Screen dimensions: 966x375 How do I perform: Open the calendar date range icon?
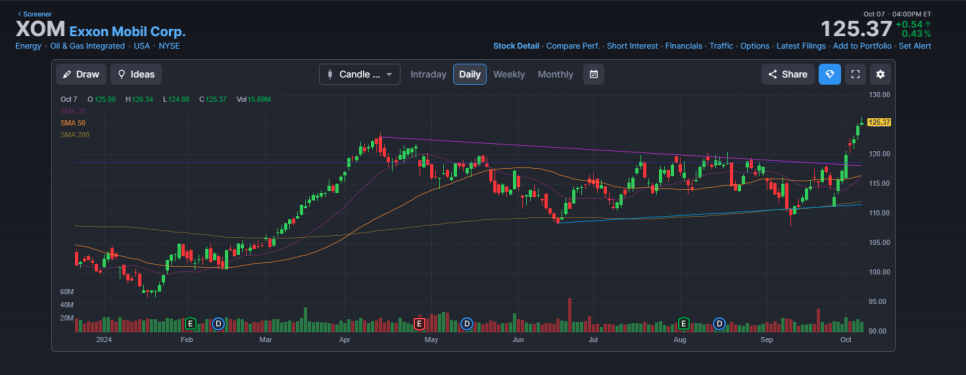(x=593, y=75)
